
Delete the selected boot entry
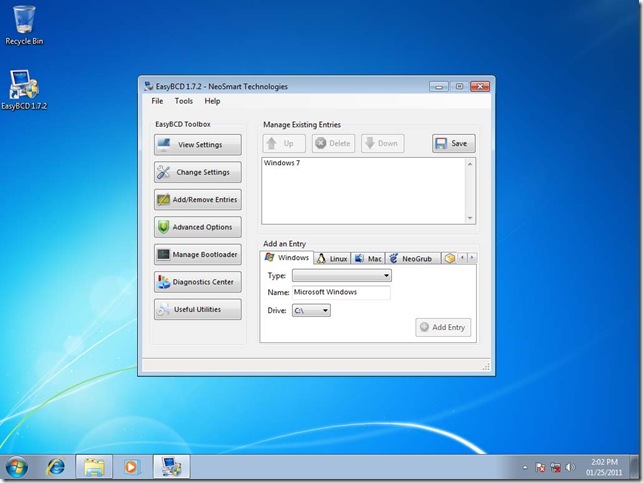coord(333,144)
